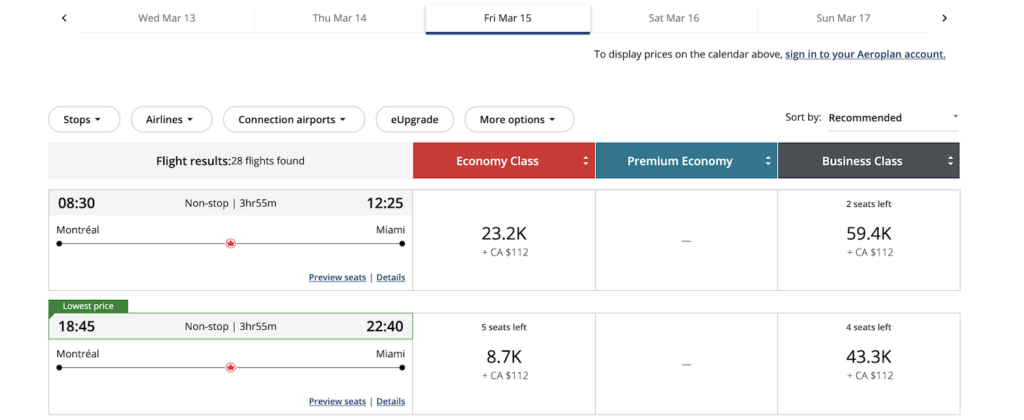Go to previous dates with left arrow

tap(64, 18)
